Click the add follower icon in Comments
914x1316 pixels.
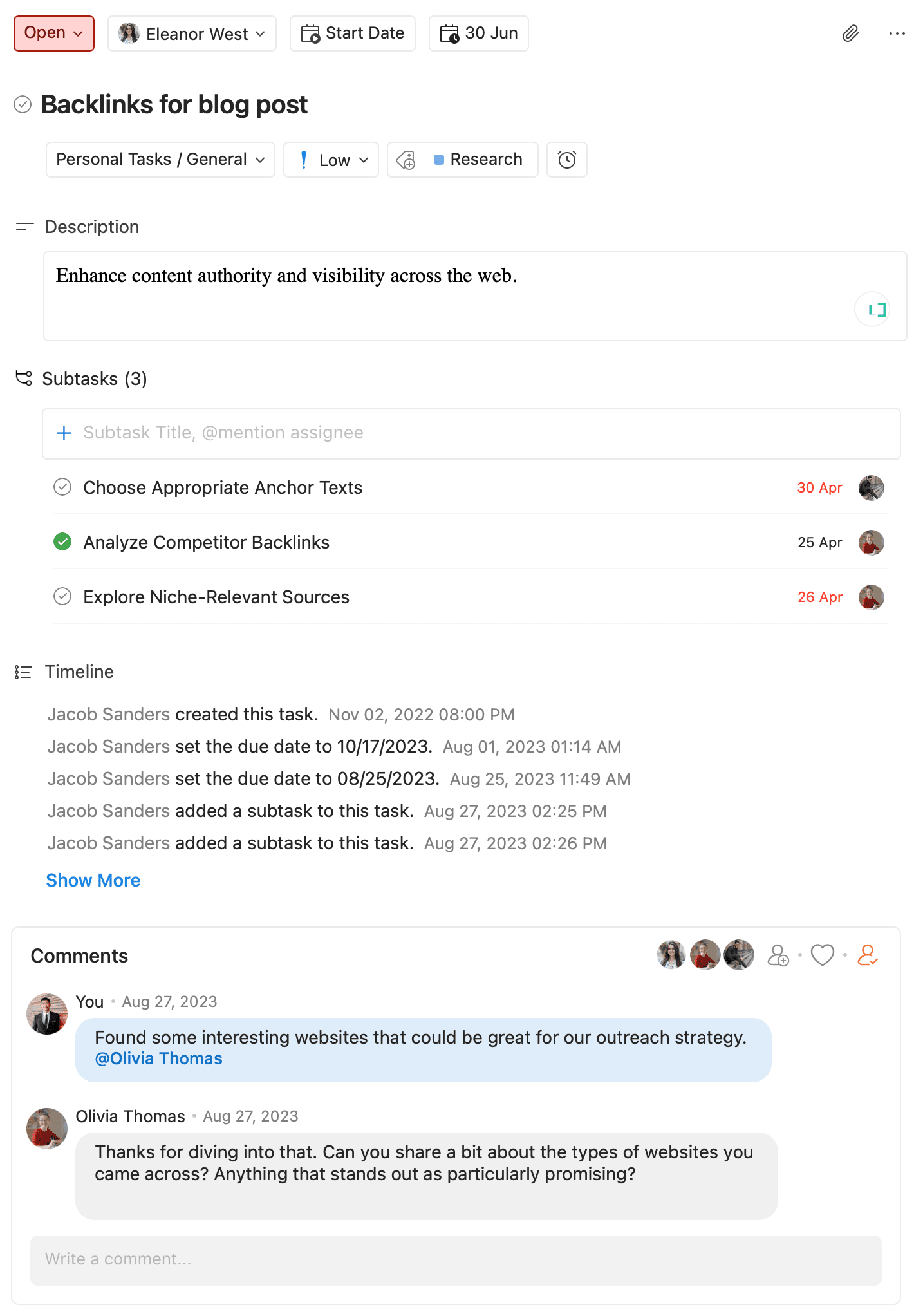tap(778, 955)
